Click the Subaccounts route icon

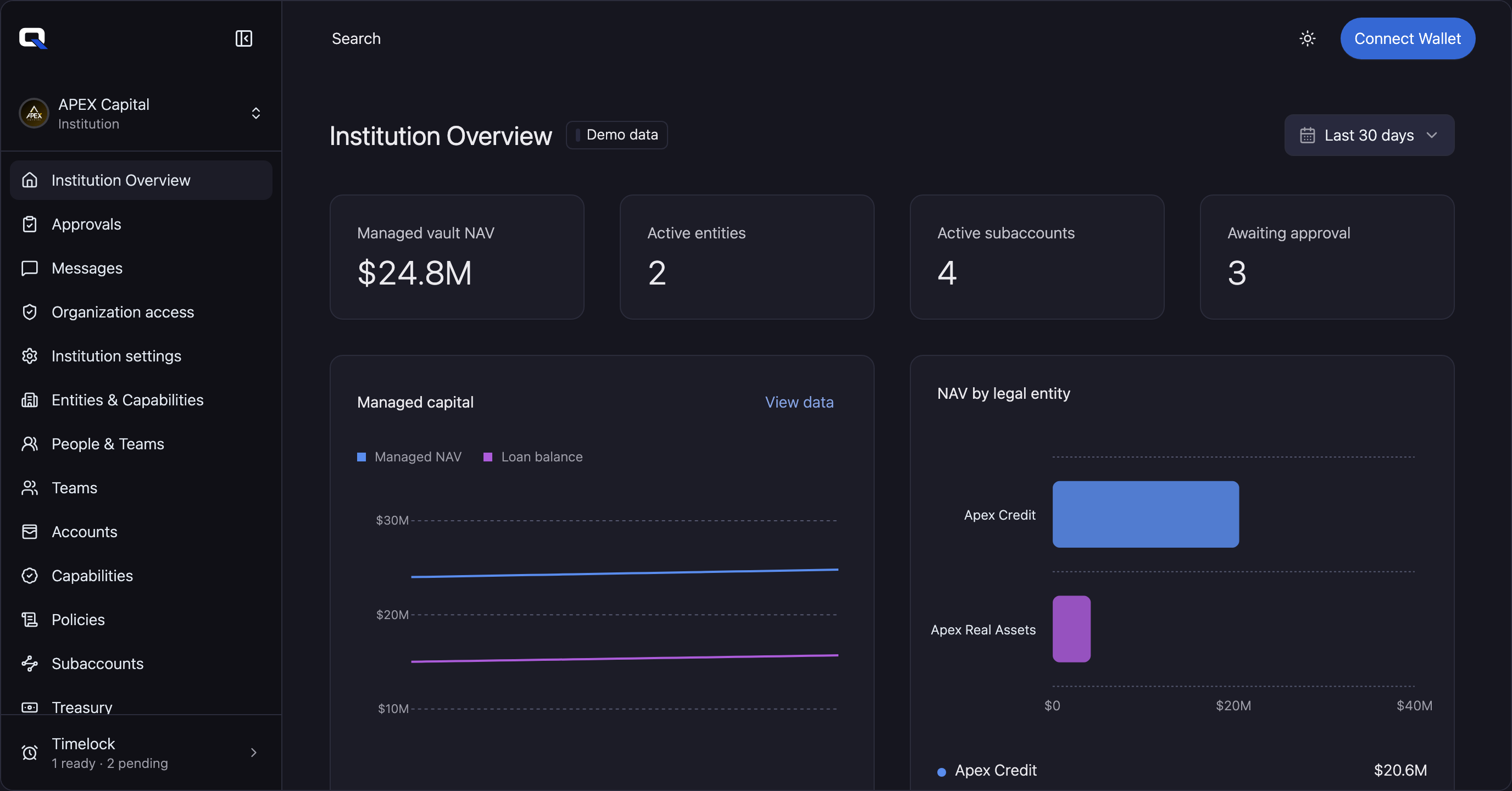pyautogui.click(x=29, y=664)
